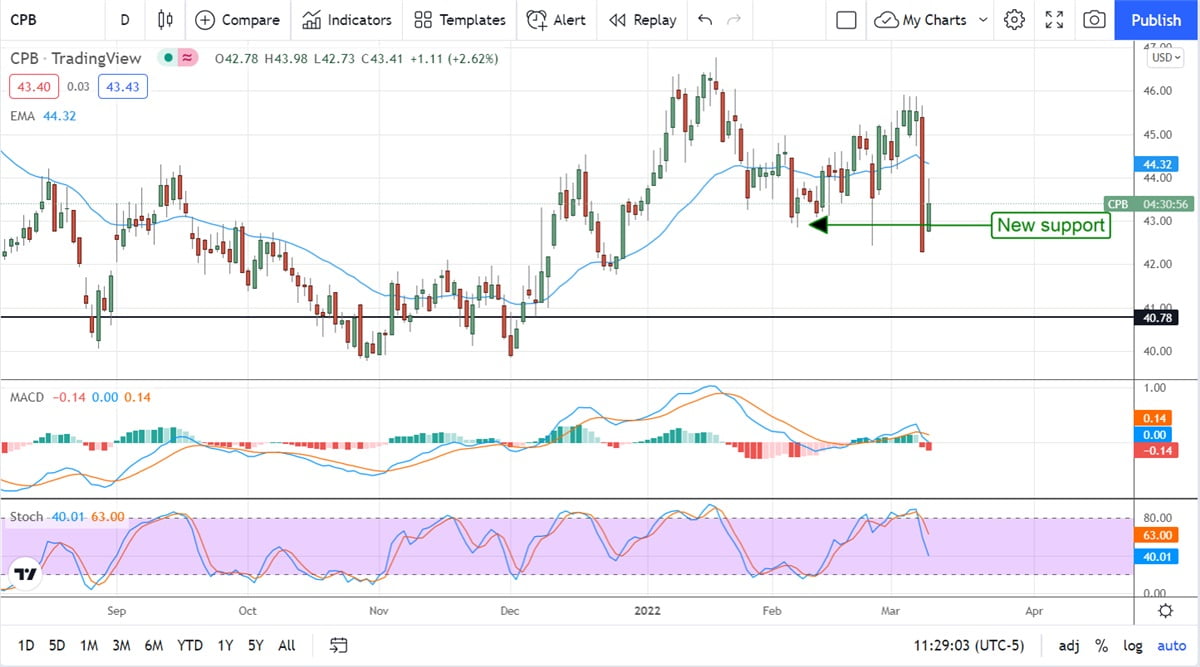
Task: Toggle percent scale mode
Action: pyautogui.click(x=1101, y=645)
